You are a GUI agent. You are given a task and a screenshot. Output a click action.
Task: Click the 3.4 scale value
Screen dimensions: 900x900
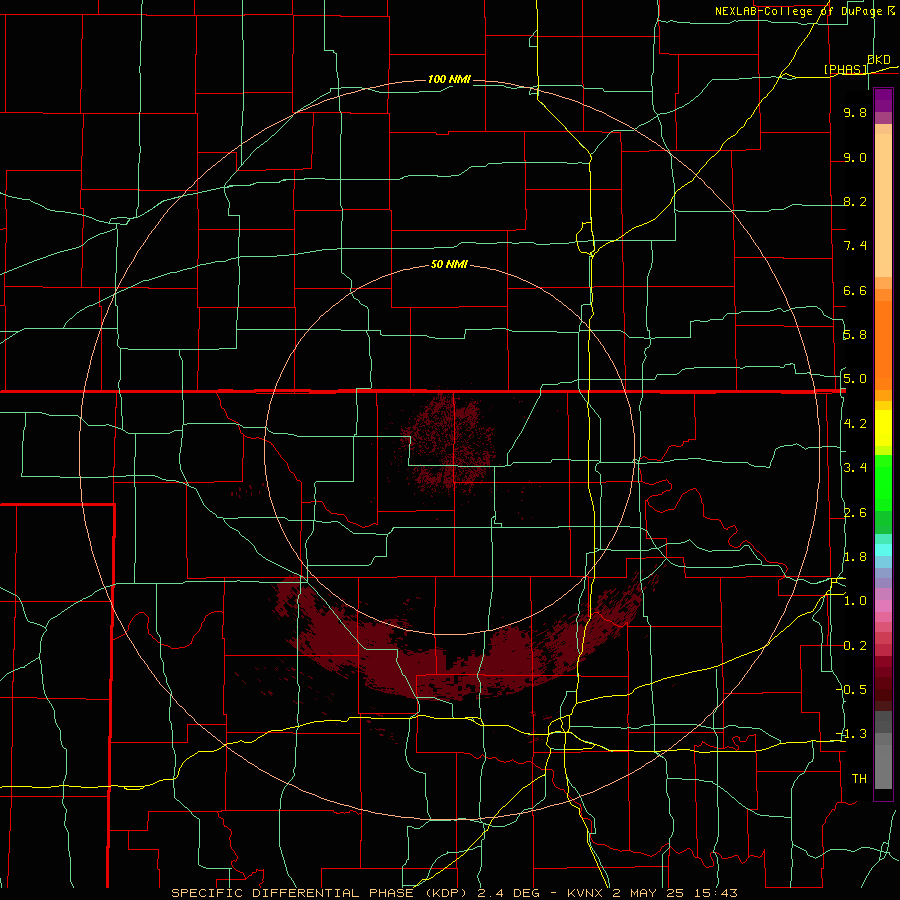click(x=855, y=468)
